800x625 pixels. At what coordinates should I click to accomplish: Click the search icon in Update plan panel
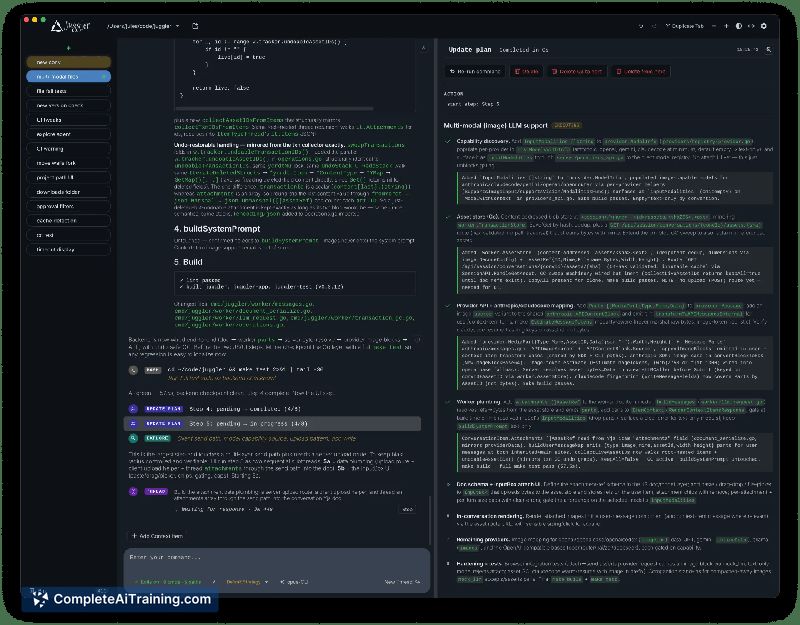coord(768,49)
